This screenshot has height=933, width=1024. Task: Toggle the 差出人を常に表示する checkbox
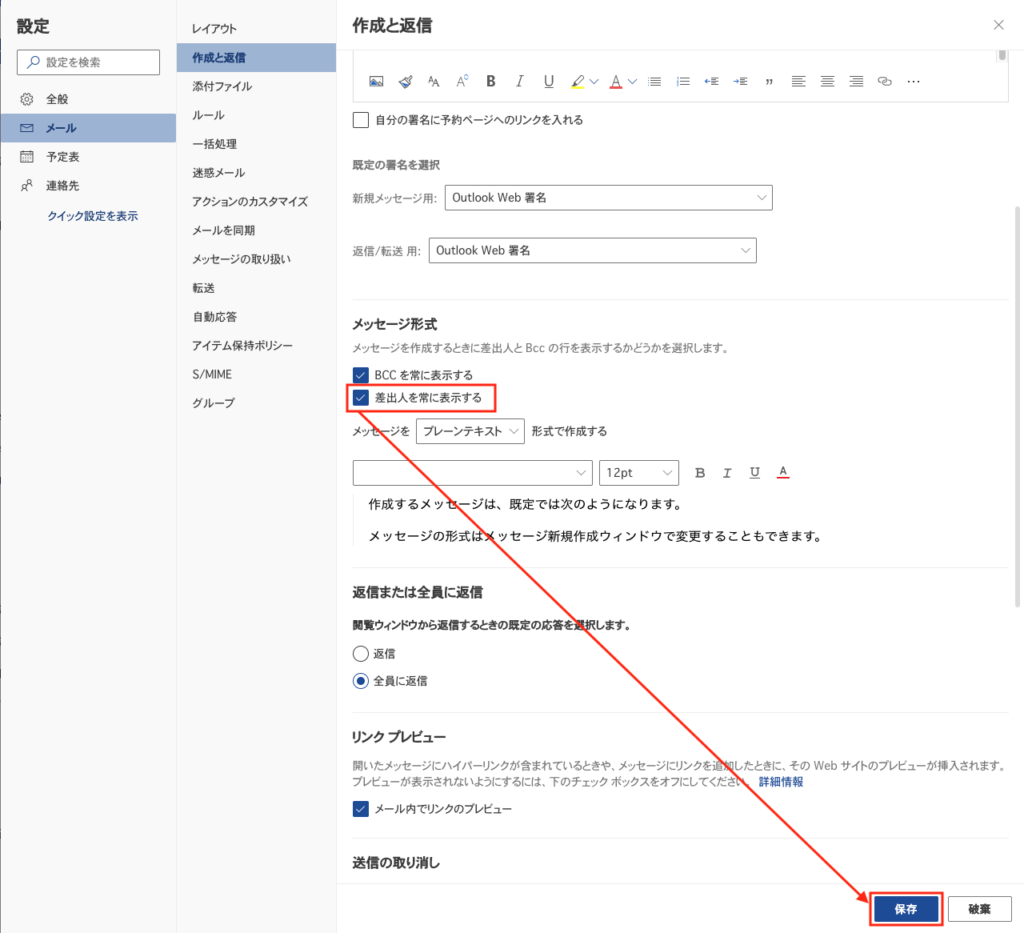tap(361, 398)
